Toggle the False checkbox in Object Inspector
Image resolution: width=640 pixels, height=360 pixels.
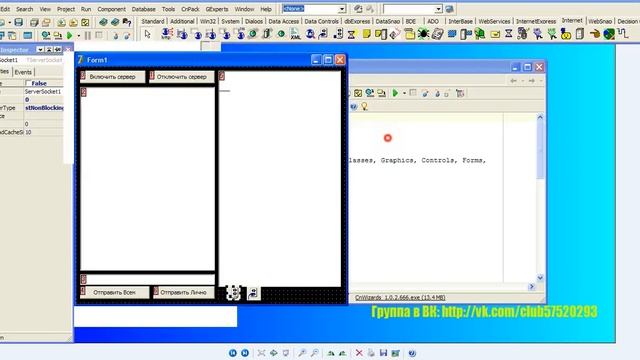coord(28,83)
